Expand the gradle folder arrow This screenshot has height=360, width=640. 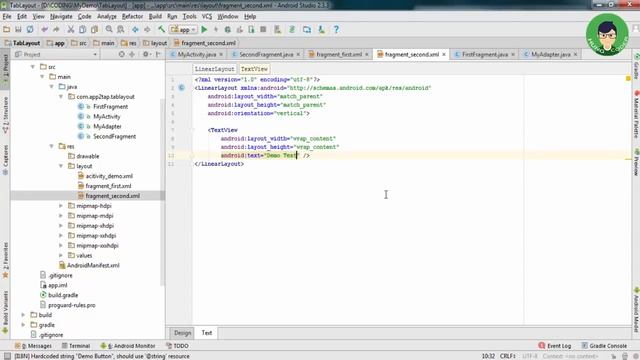tap(23, 325)
